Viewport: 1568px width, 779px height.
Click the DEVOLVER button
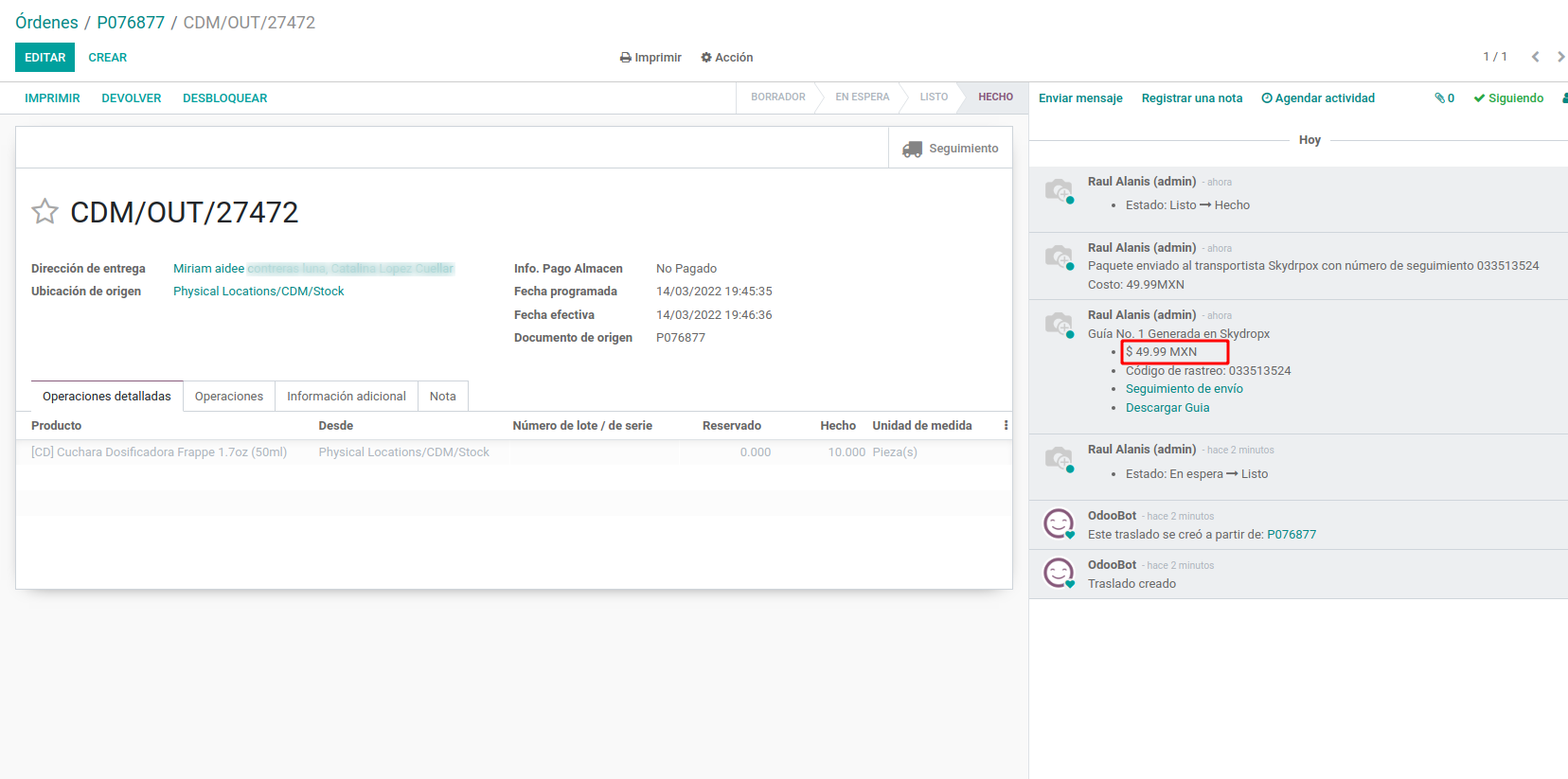tap(132, 98)
